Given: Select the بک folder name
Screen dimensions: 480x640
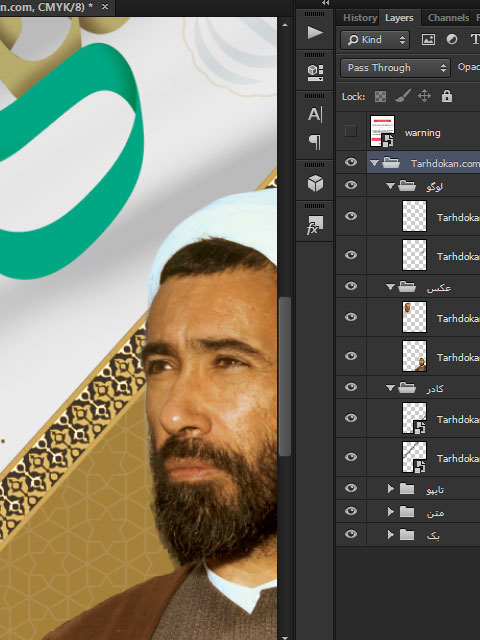Looking at the screenshot, I should tap(433, 535).
